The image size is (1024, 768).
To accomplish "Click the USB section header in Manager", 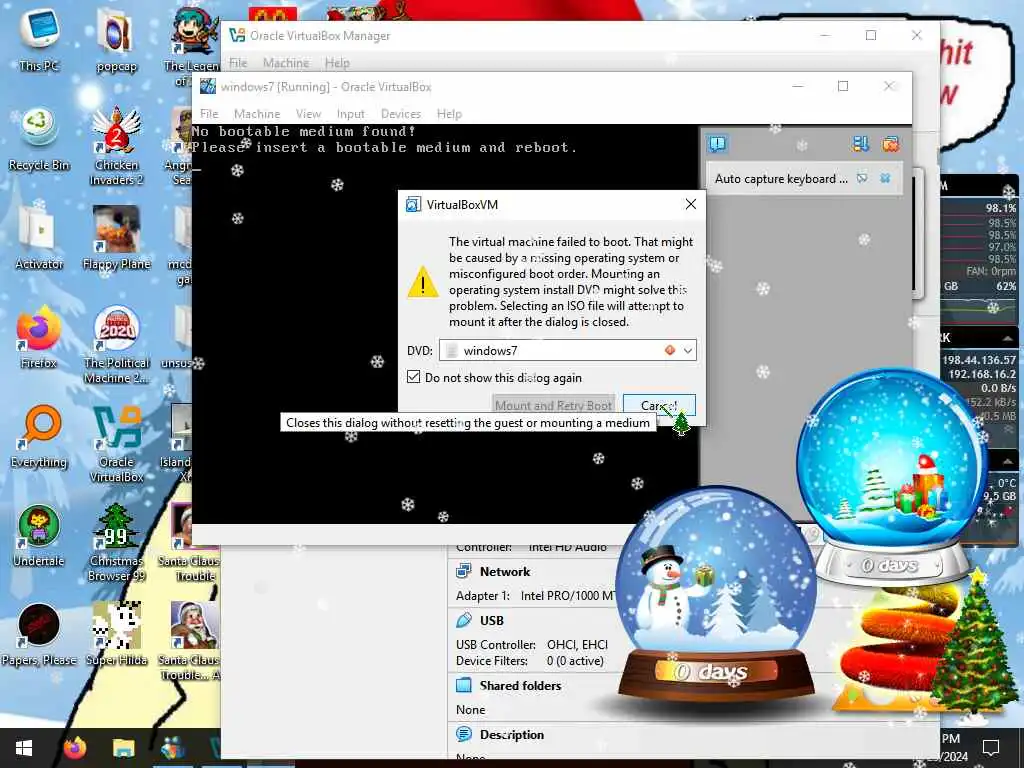I will (492, 620).
